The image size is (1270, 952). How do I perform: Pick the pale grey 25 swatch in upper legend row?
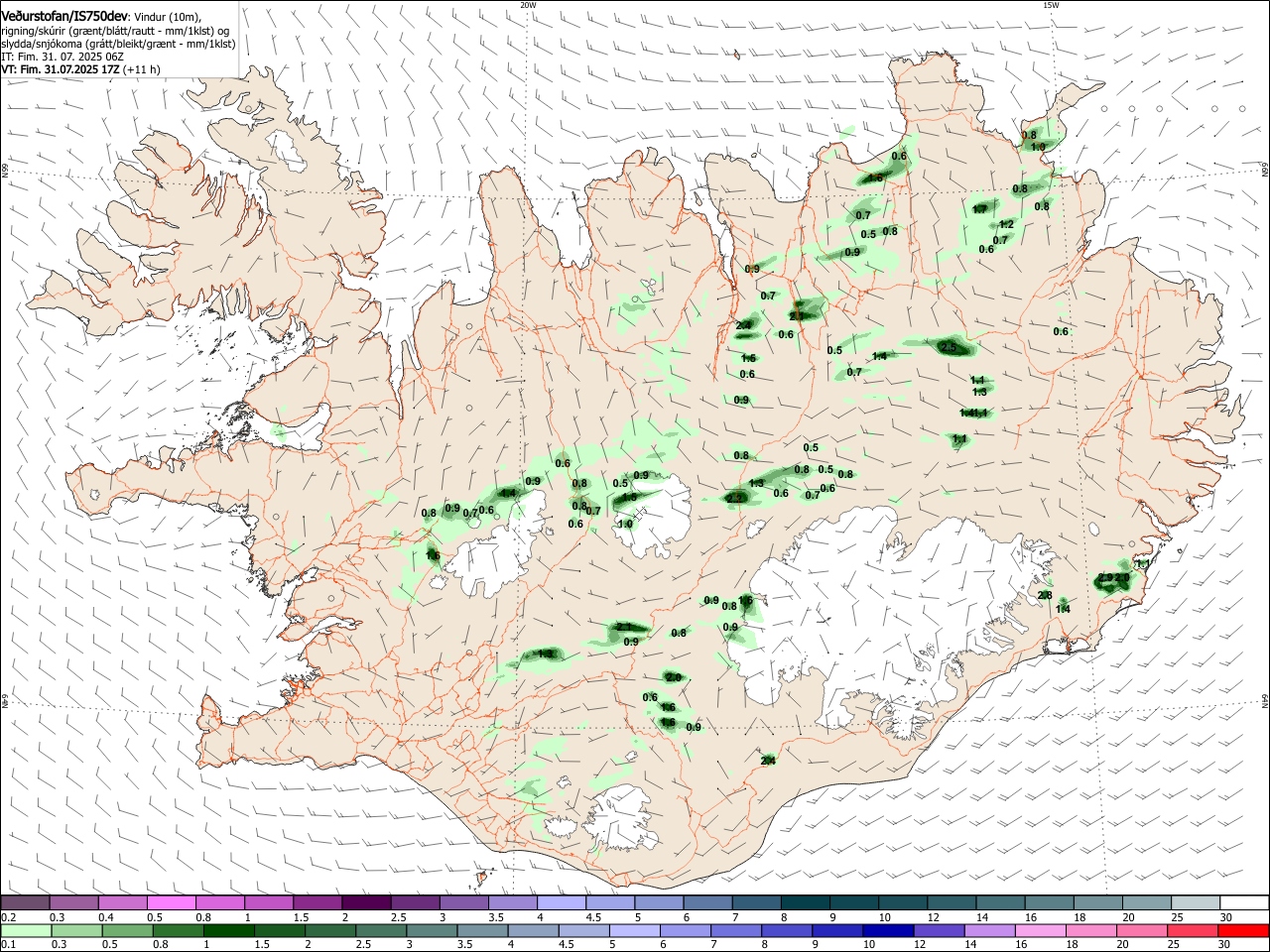click(x=1194, y=903)
